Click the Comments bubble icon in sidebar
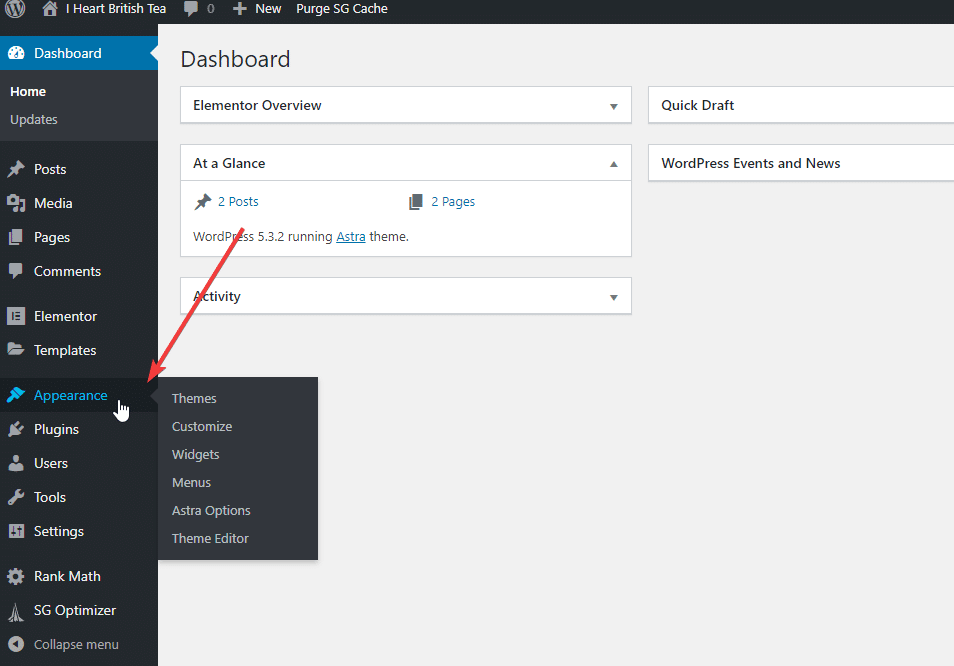Image resolution: width=954 pixels, height=666 pixels. [x=16, y=271]
